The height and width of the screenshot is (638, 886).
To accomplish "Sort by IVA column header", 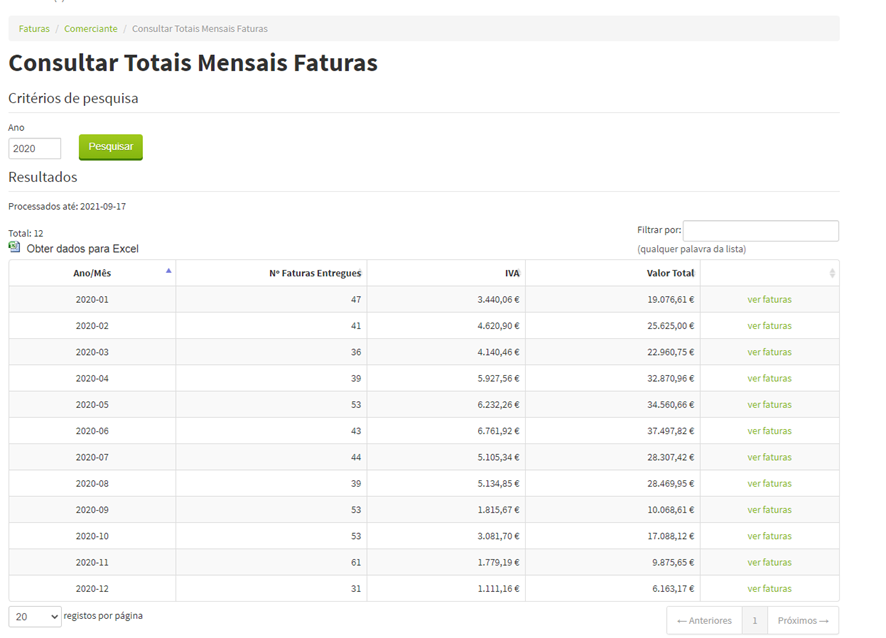I will pos(511,273).
